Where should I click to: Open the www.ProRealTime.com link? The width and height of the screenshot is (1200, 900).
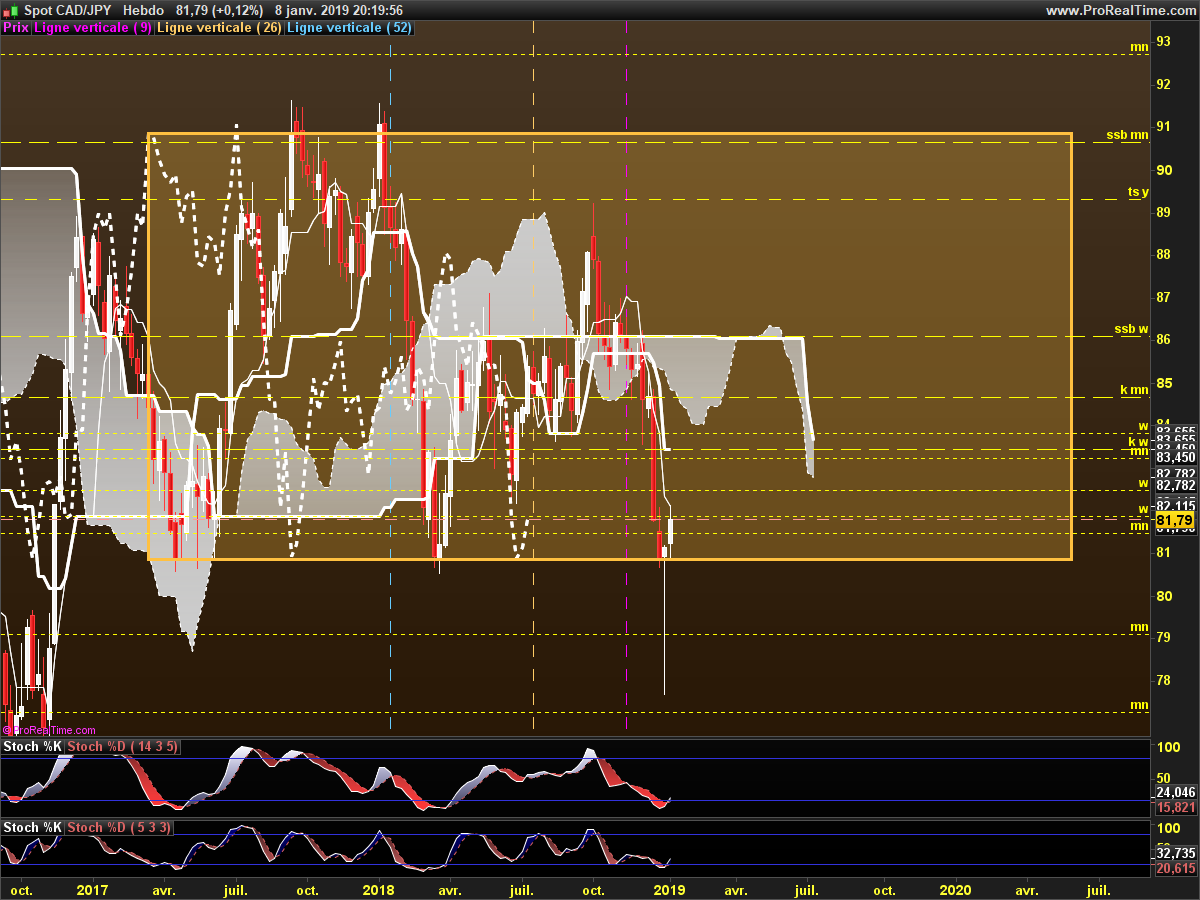(x=1121, y=10)
